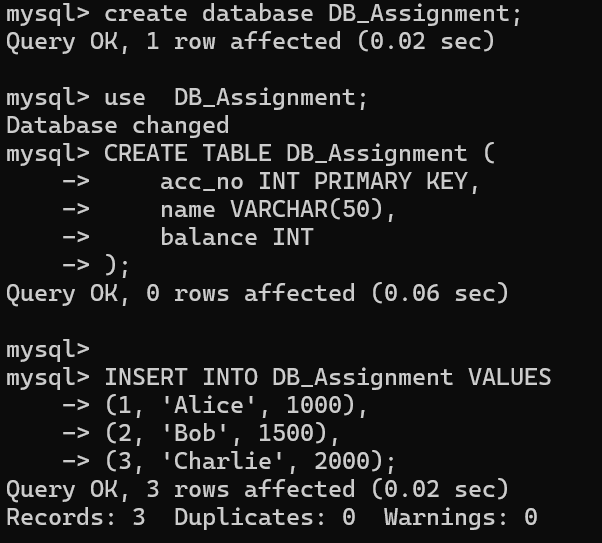Screen dimensions: 602x543
Task: Click 'acc_no INT PRIMARY KEY,' text
Action: (320, 182)
